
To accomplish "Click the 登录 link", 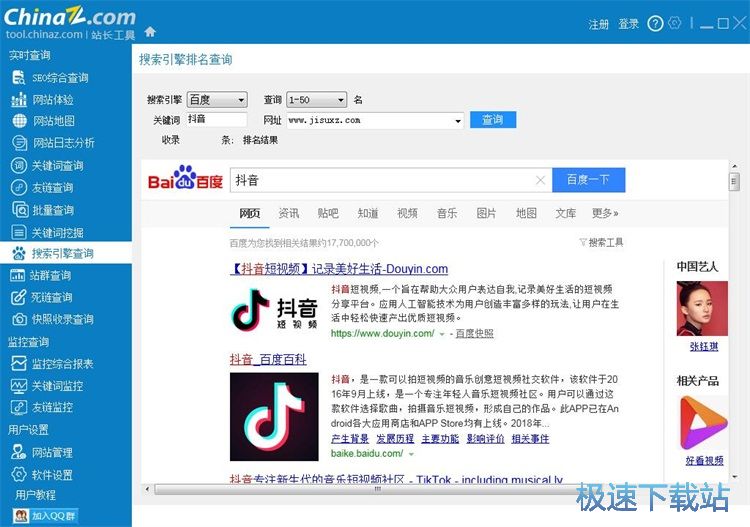I will tap(628, 24).
